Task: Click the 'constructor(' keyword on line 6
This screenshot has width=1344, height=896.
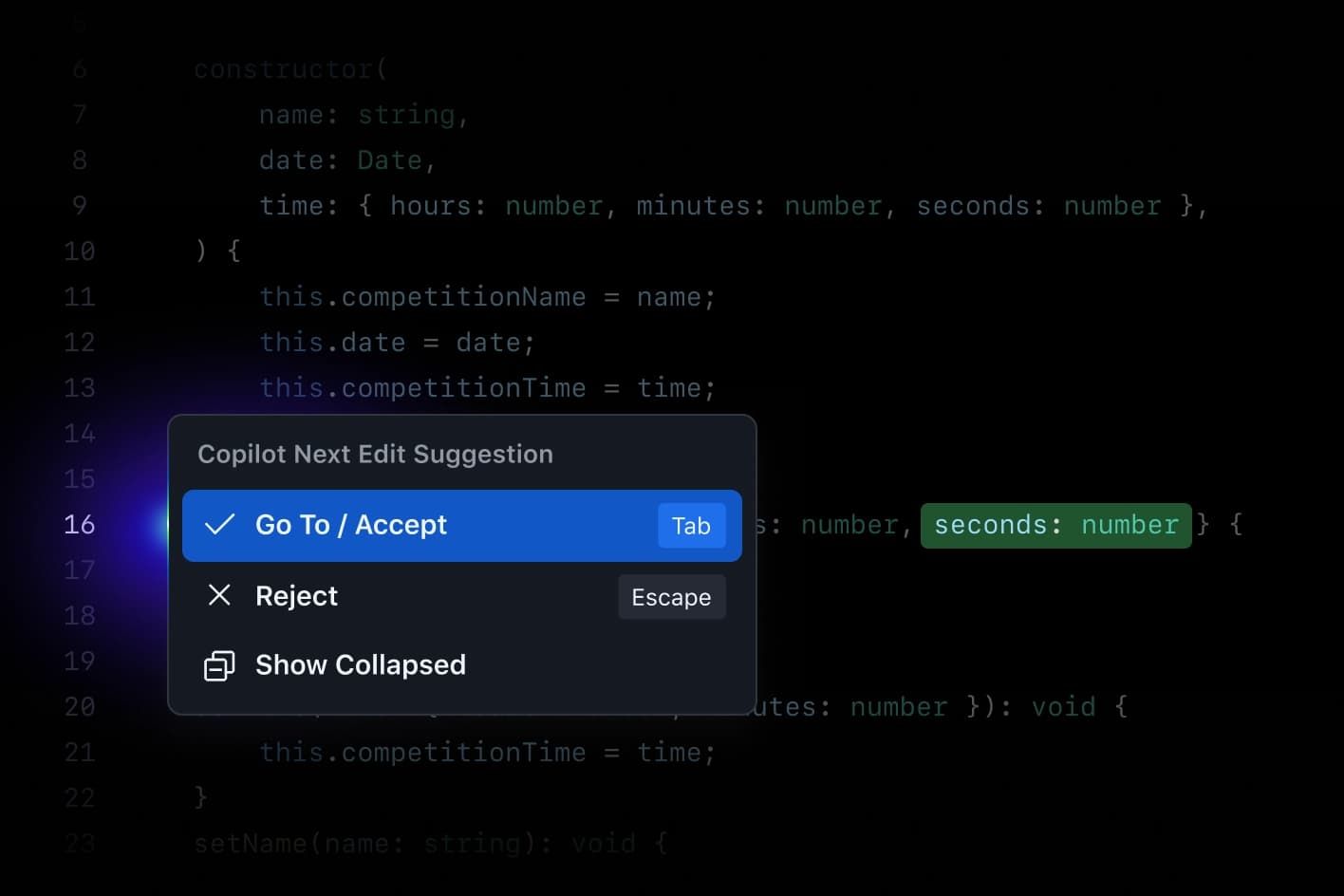Action: pyautogui.click(x=289, y=68)
